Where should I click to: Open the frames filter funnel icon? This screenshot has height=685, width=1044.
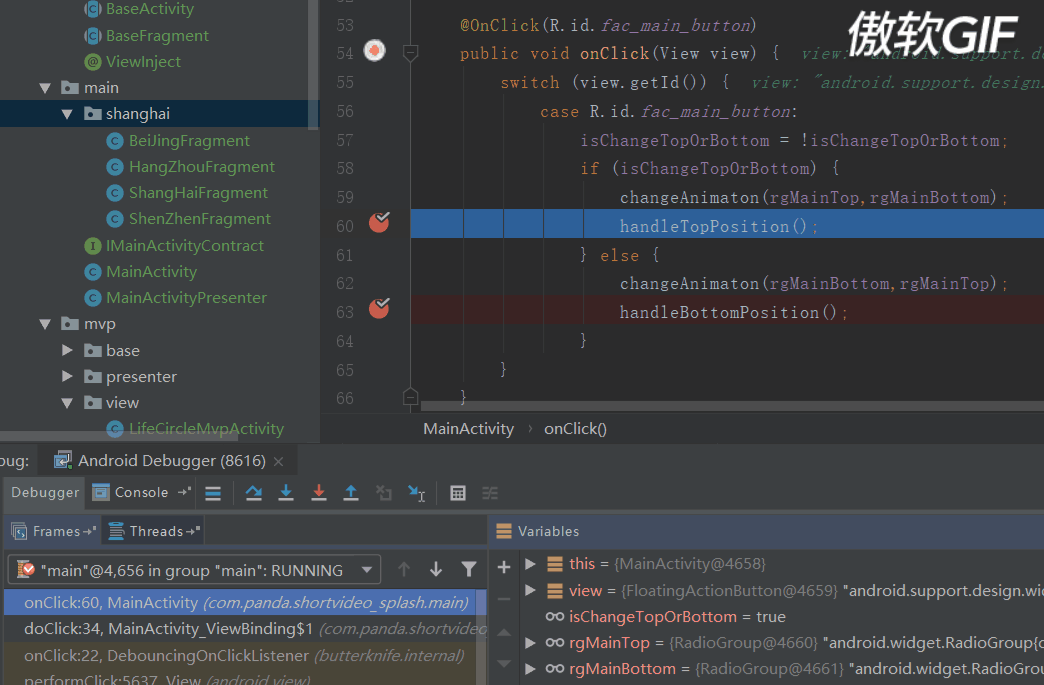[469, 568]
